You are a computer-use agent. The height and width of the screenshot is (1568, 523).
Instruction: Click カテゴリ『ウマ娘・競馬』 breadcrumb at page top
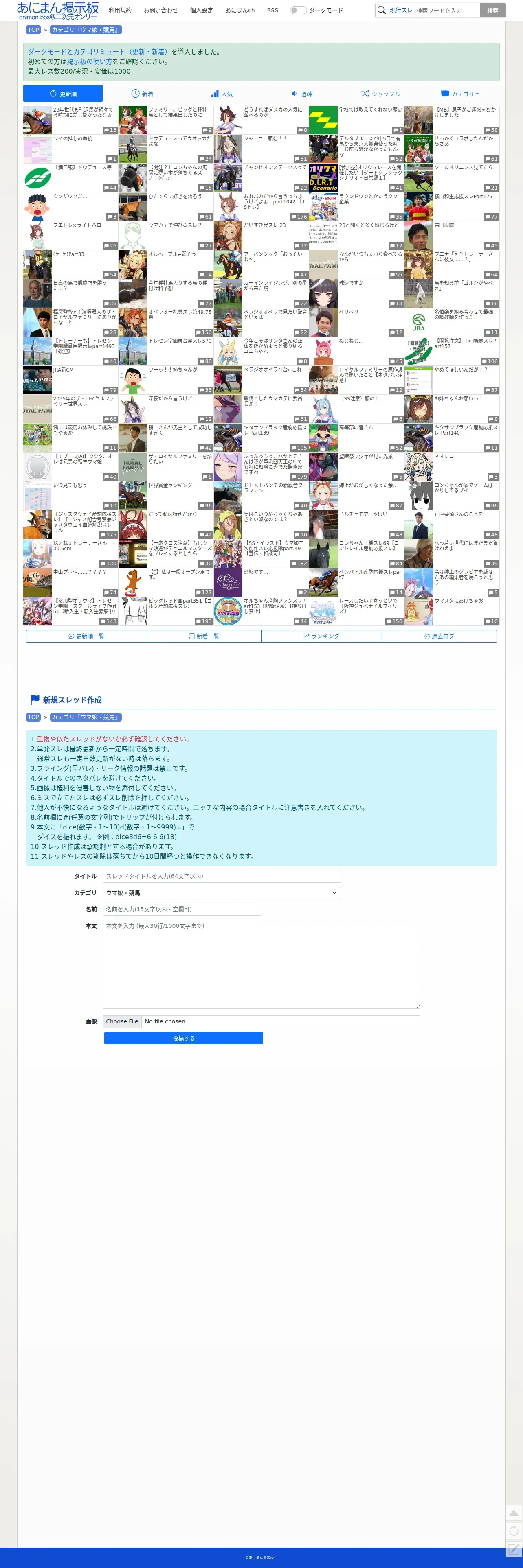coord(86,30)
